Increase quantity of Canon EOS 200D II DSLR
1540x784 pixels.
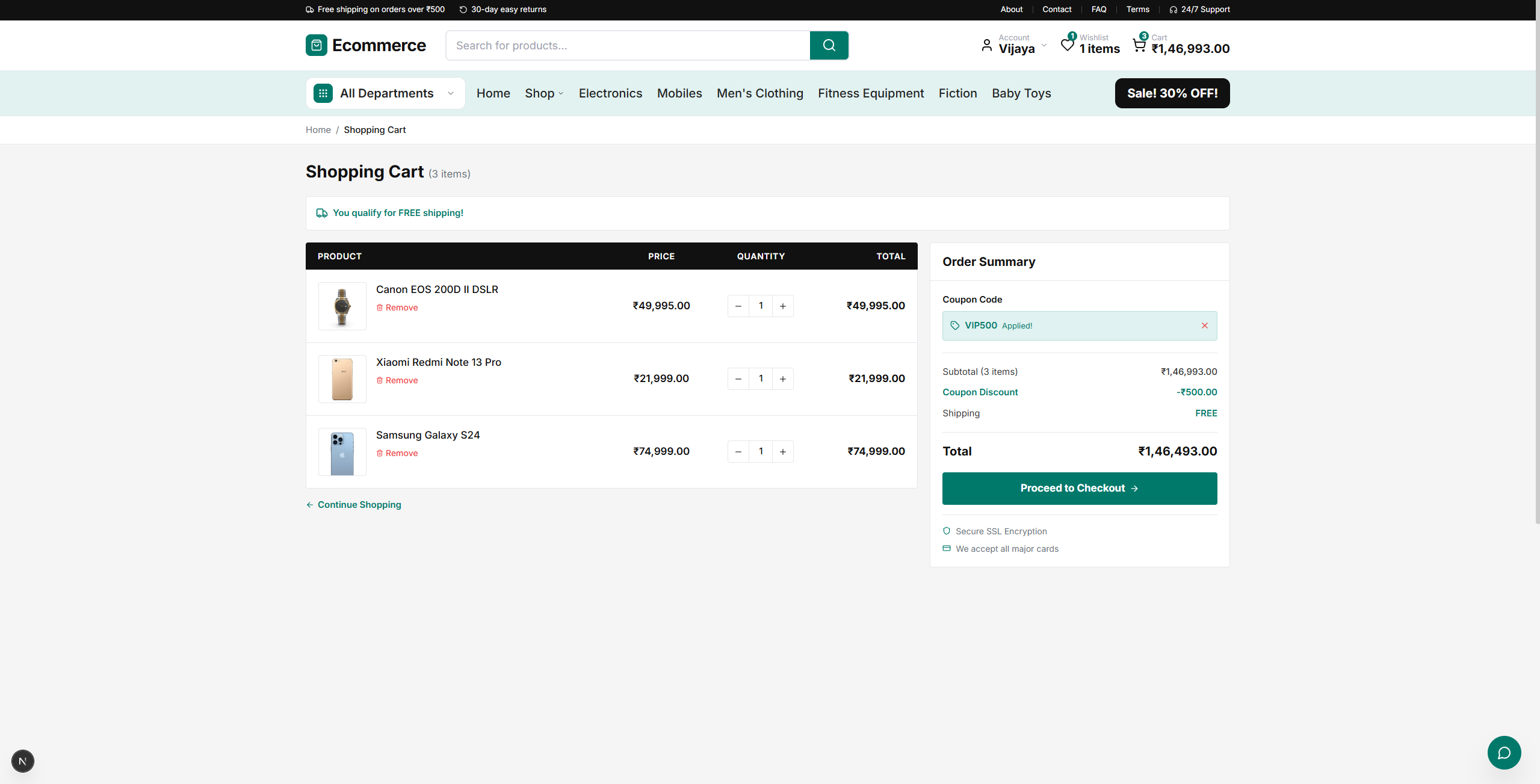click(x=783, y=306)
